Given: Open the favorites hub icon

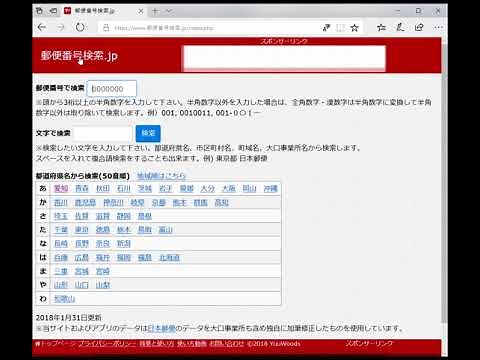Looking at the screenshot, I should pos(382,28).
